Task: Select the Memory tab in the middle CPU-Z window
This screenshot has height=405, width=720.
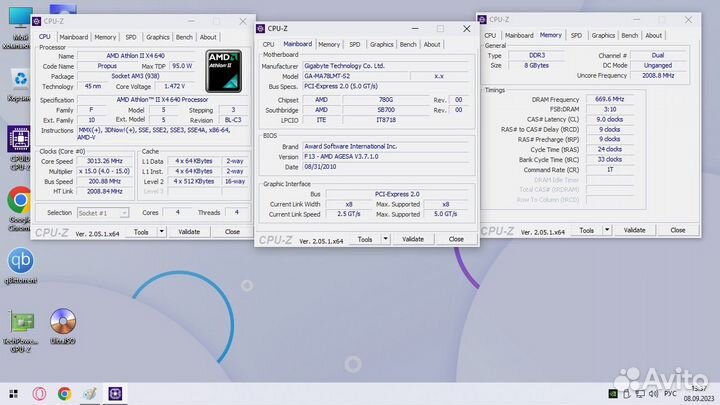Action: coord(329,45)
